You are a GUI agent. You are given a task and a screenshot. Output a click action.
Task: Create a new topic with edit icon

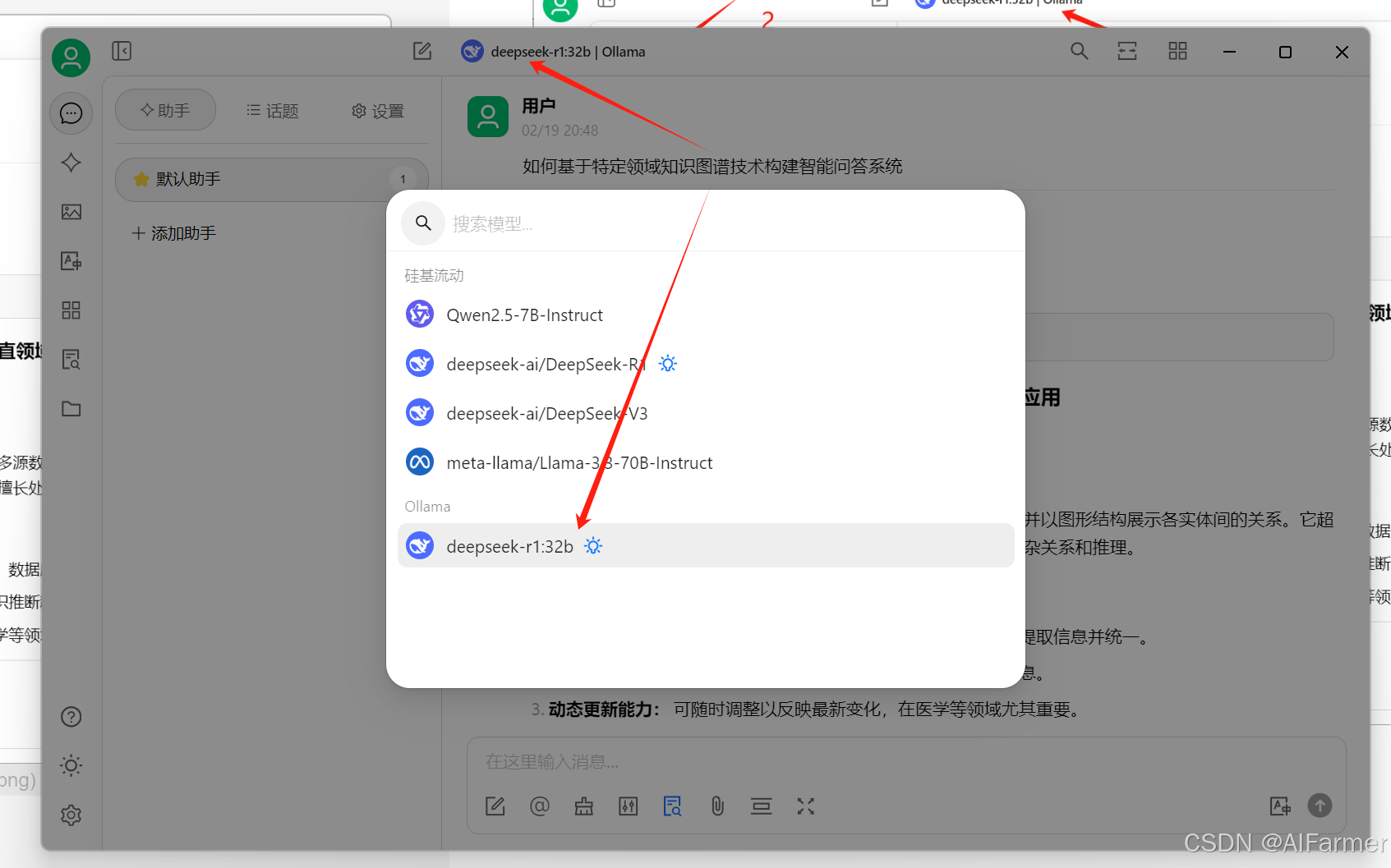[x=422, y=51]
